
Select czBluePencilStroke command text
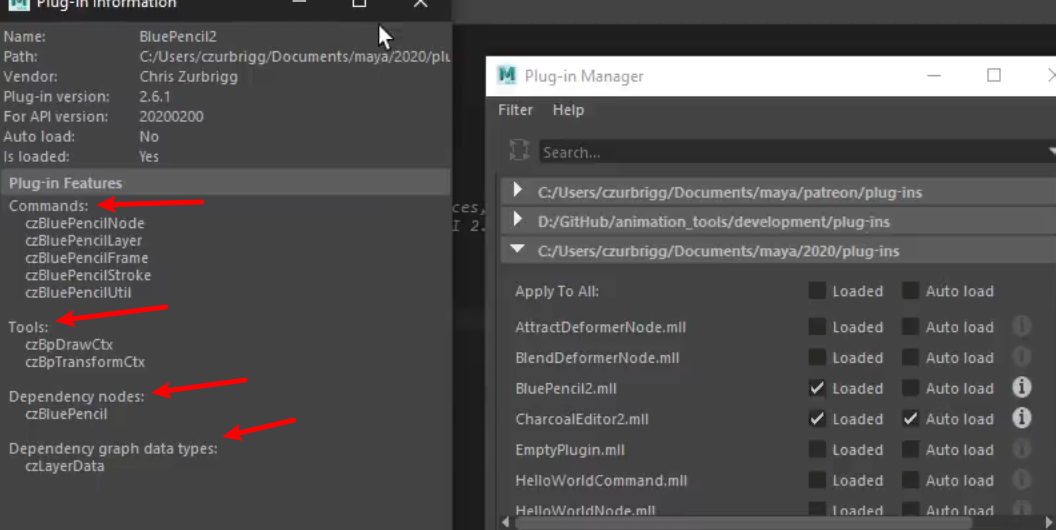tap(88, 275)
